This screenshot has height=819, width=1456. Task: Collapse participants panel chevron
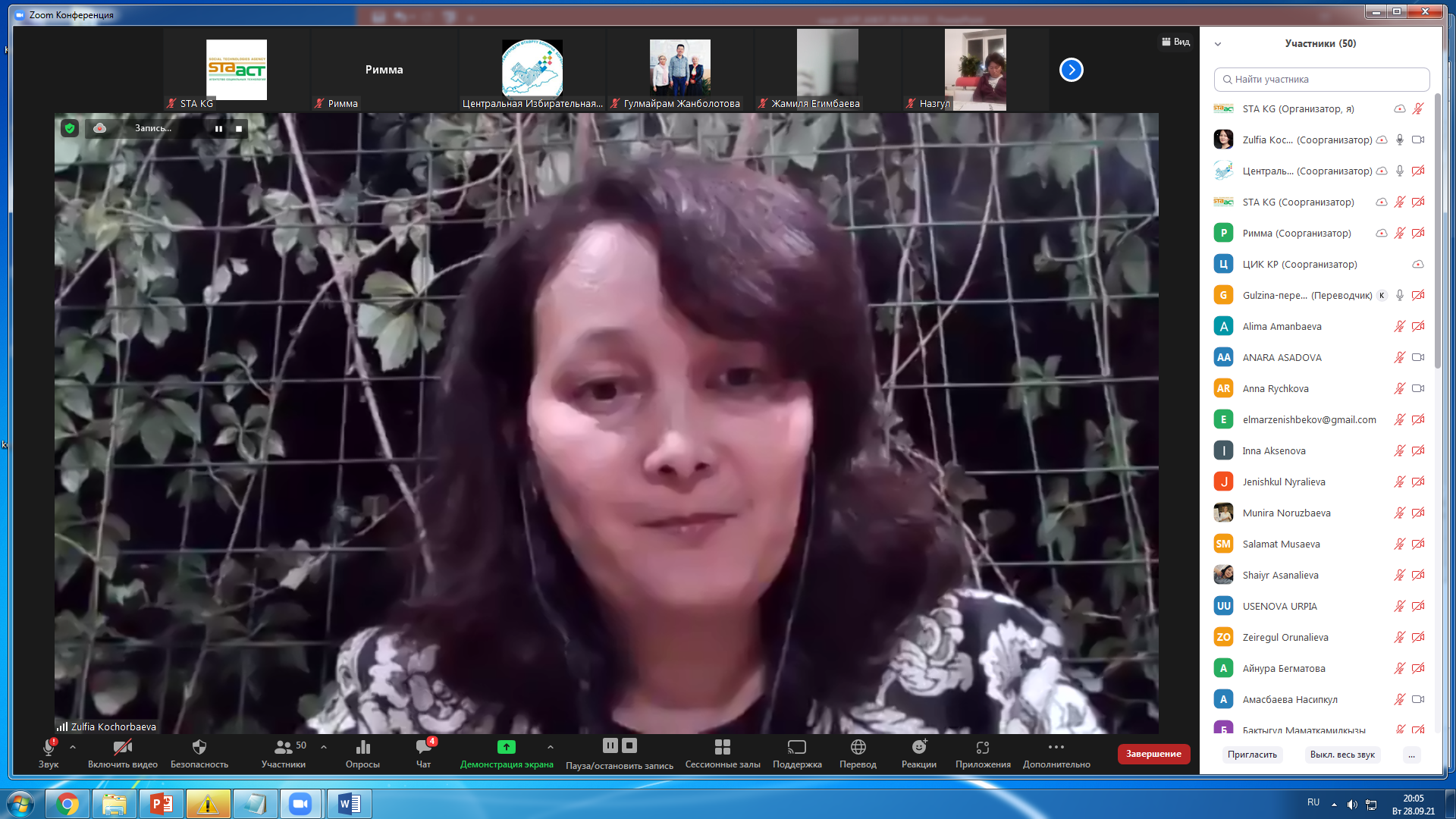(x=1218, y=44)
